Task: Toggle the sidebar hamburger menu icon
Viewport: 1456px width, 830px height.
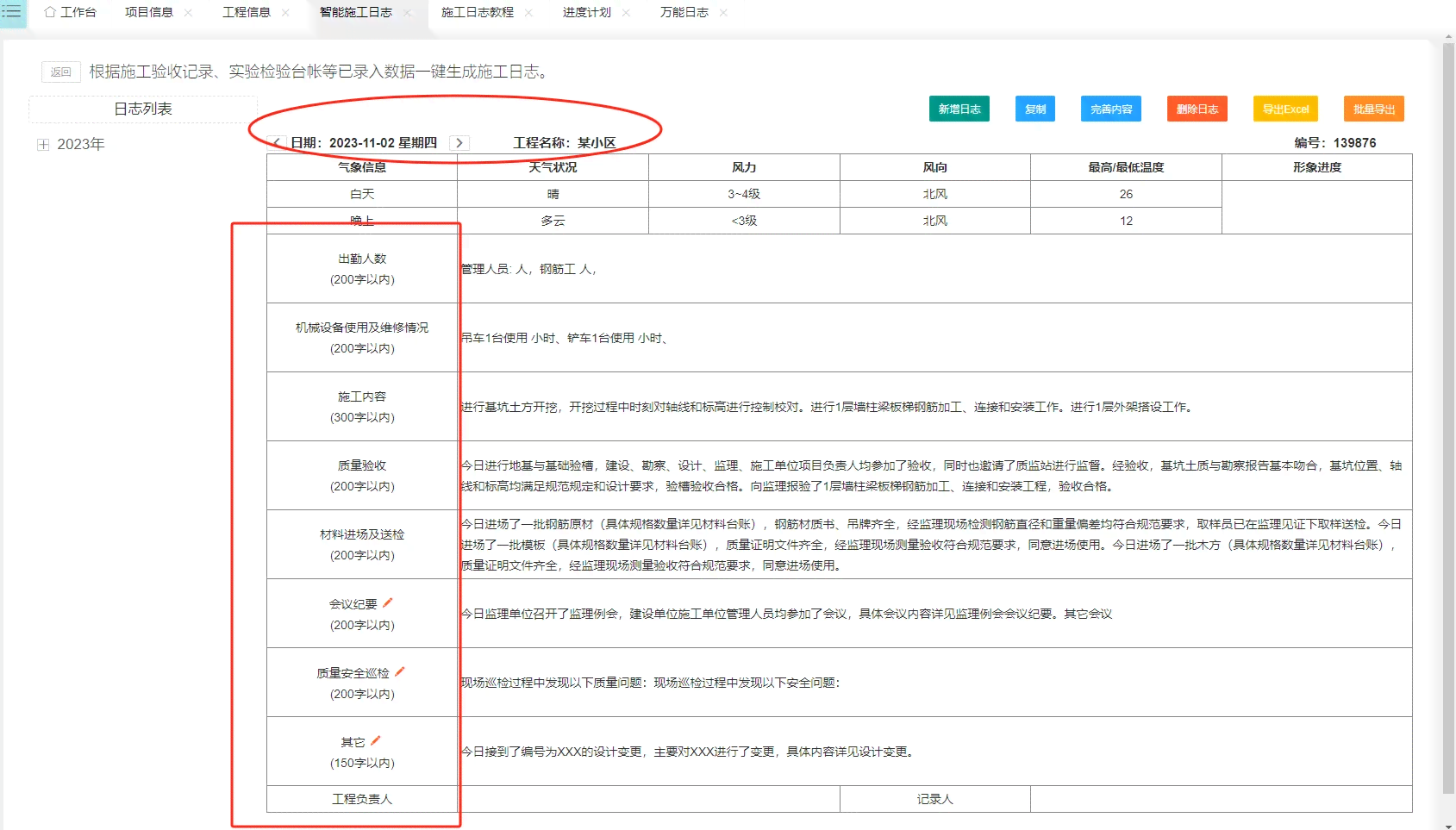Action: point(12,12)
